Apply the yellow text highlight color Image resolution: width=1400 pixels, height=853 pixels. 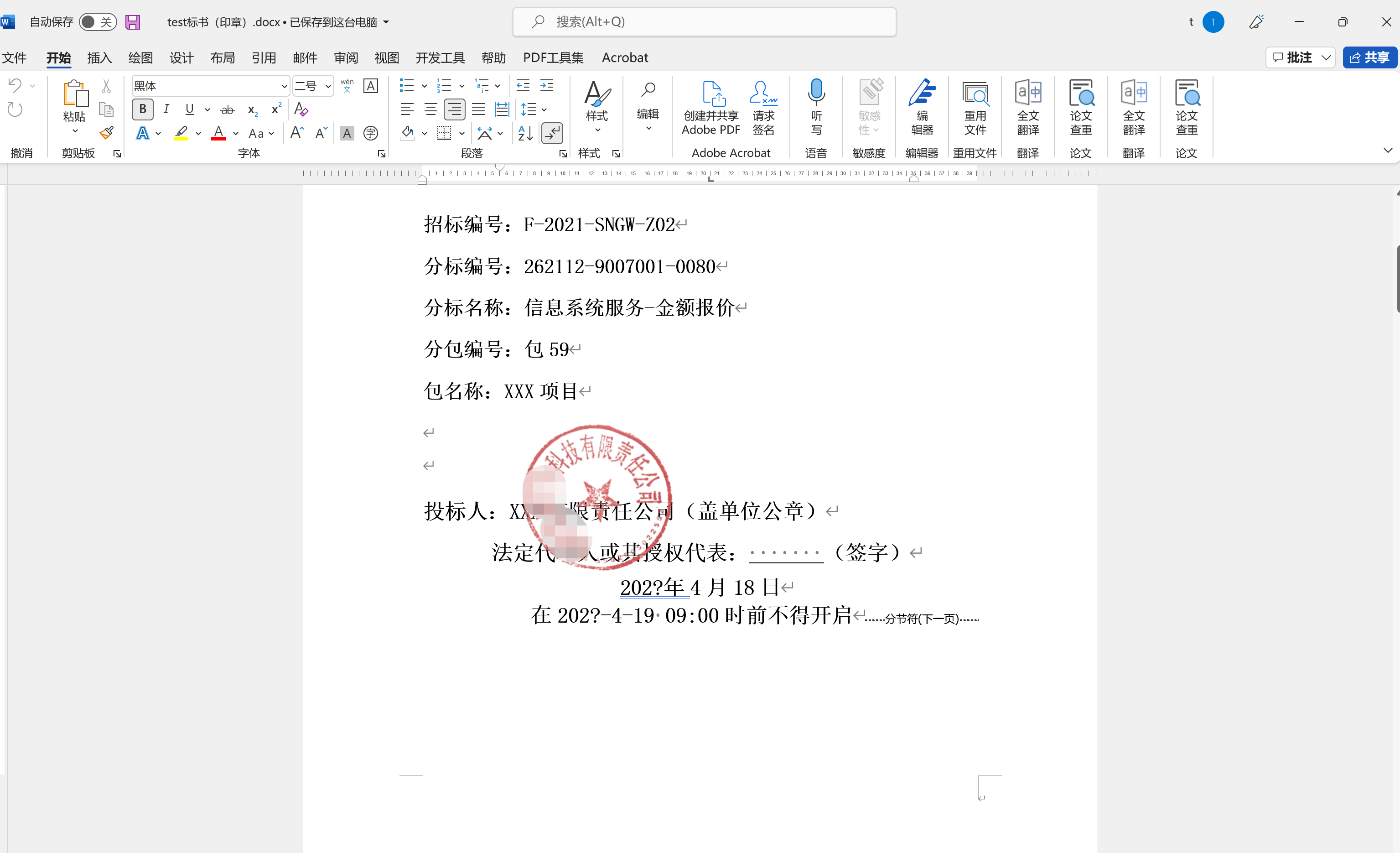tap(181, 133)
